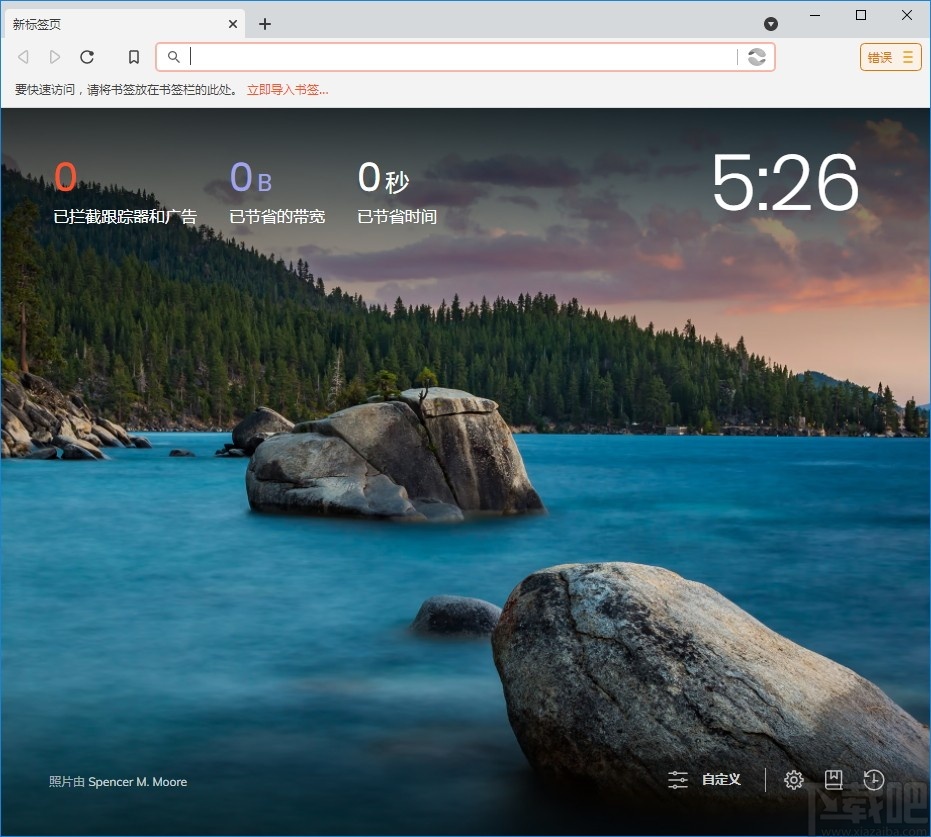
Task: Click the sync icon in address bar
Action: pyautogui.click(x=756, y=57)
